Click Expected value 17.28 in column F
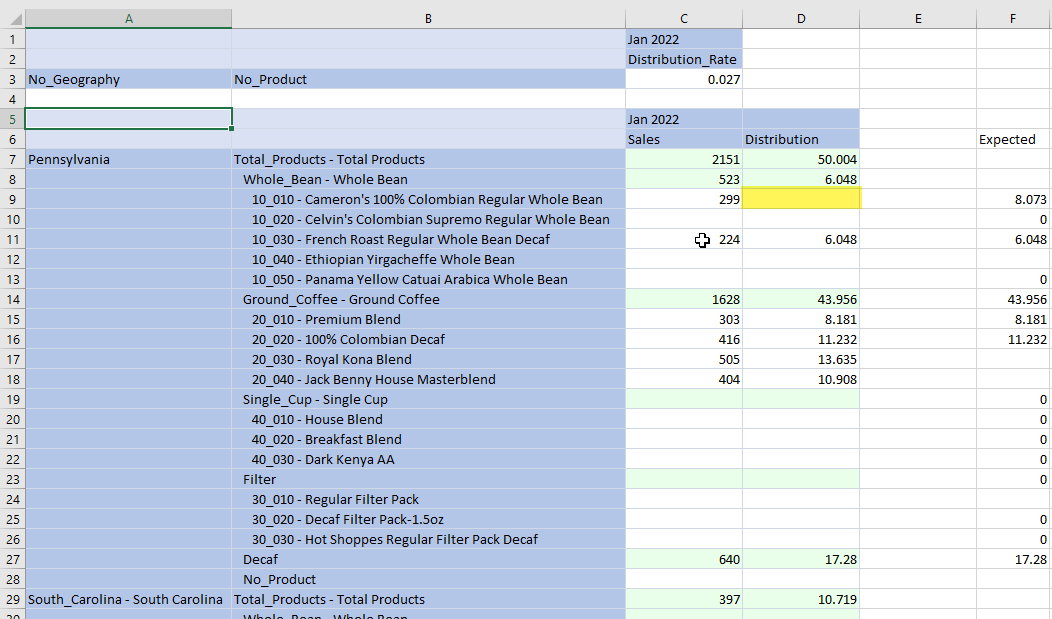This screenshot has width=1052, height=619. (1013, 559)
